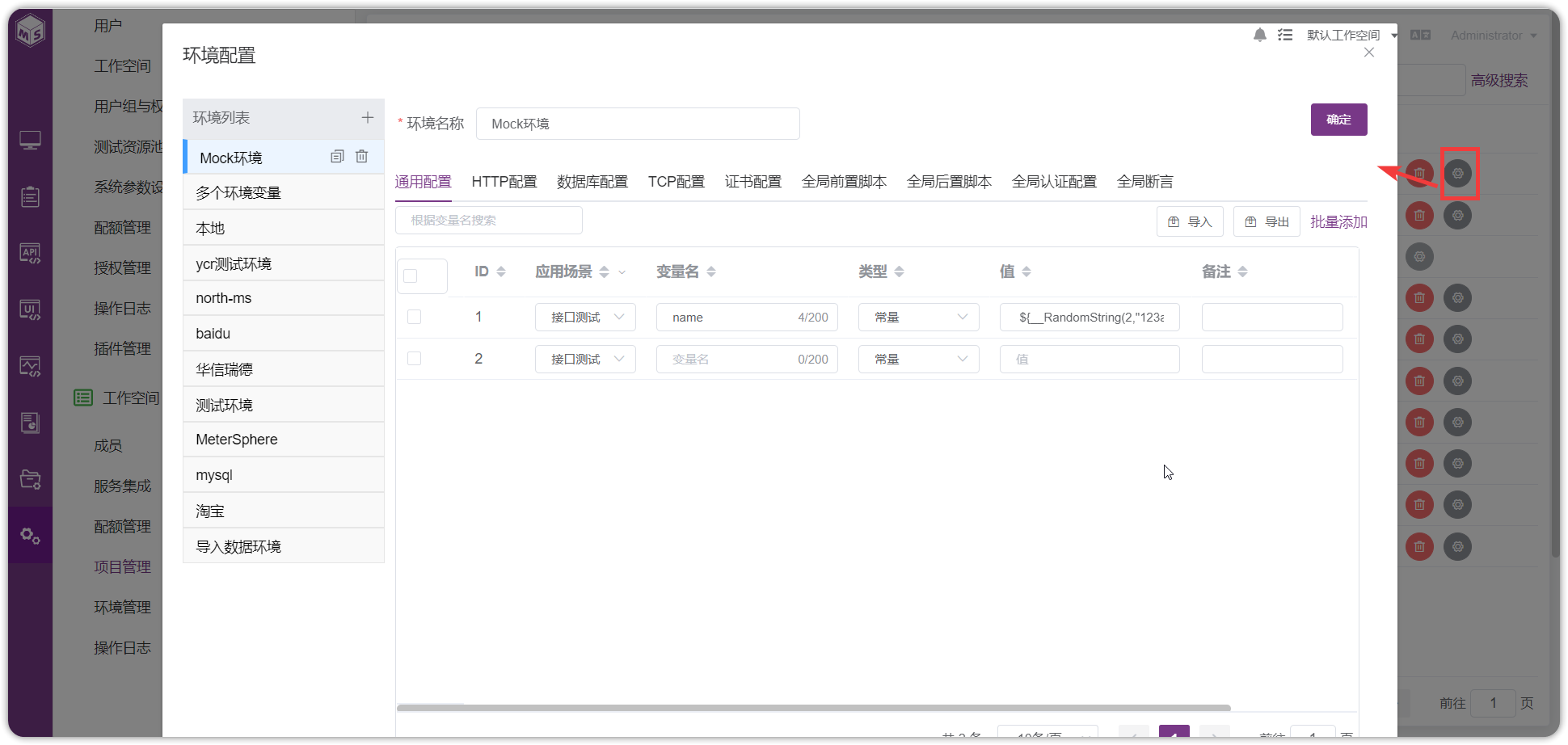
Task: Check the checkbox for row 1
Action: [x=415, y=317]
